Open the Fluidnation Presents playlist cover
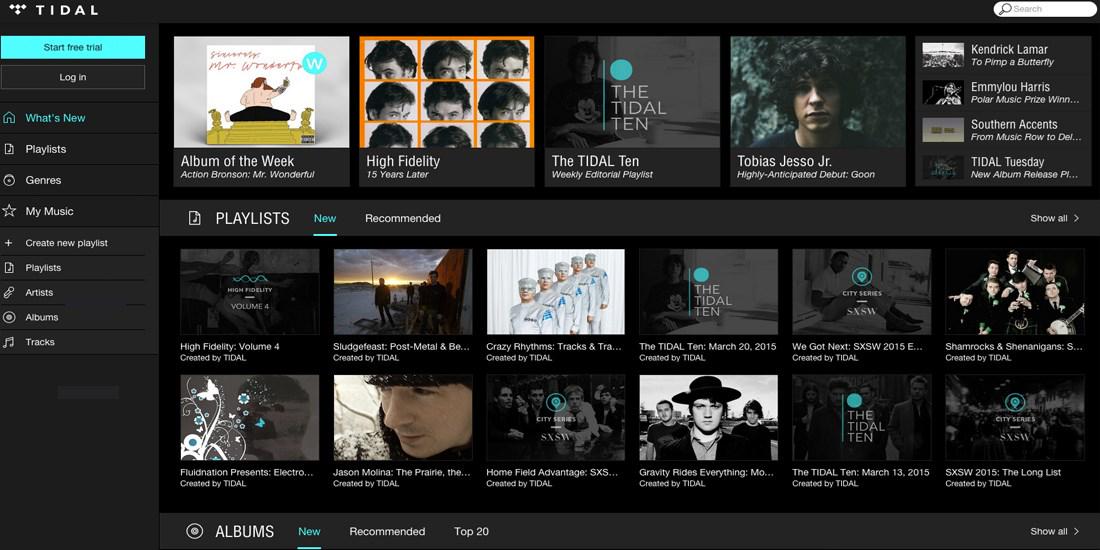Screen dimensions: 1100x550 coord(250,417)
